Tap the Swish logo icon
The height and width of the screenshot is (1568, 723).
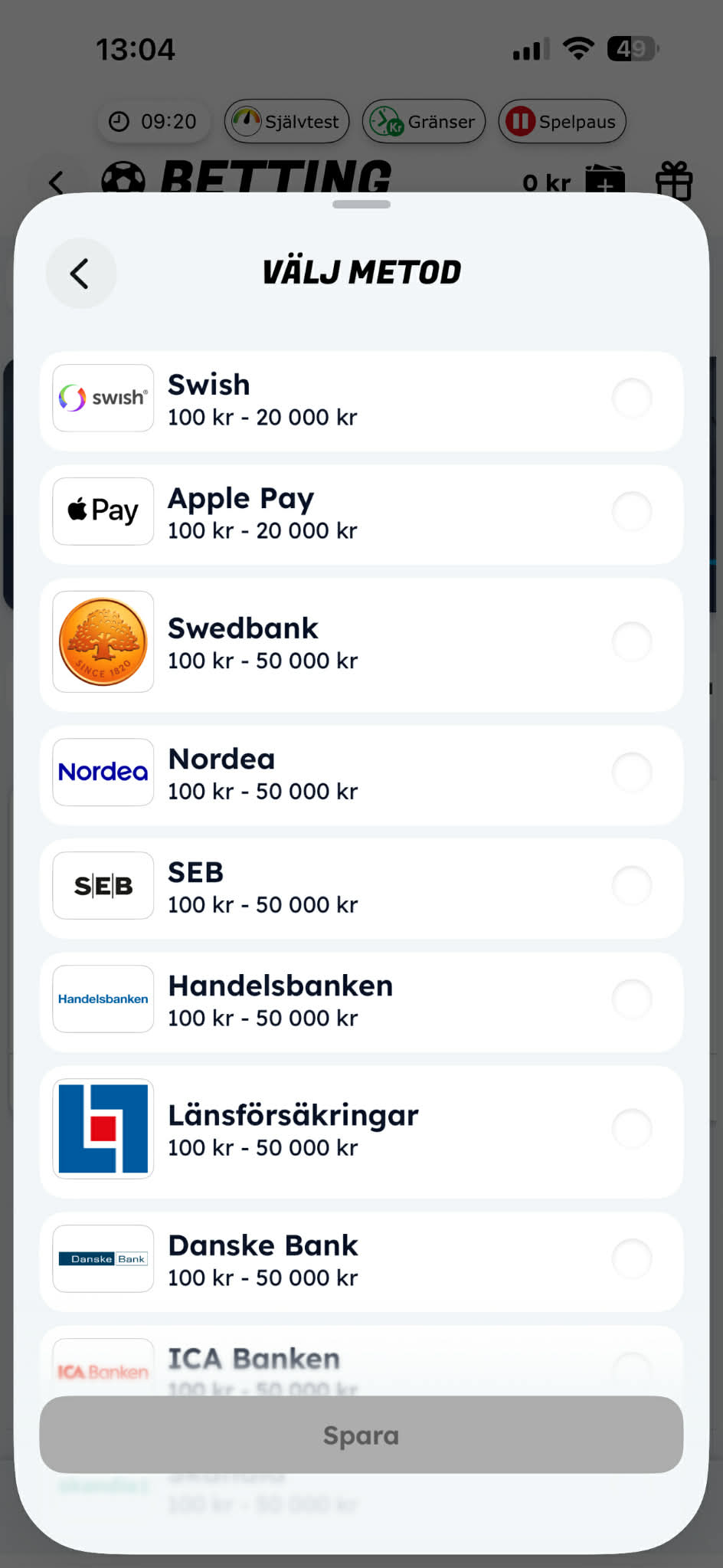pyautogui.click(x=103, y=398)
